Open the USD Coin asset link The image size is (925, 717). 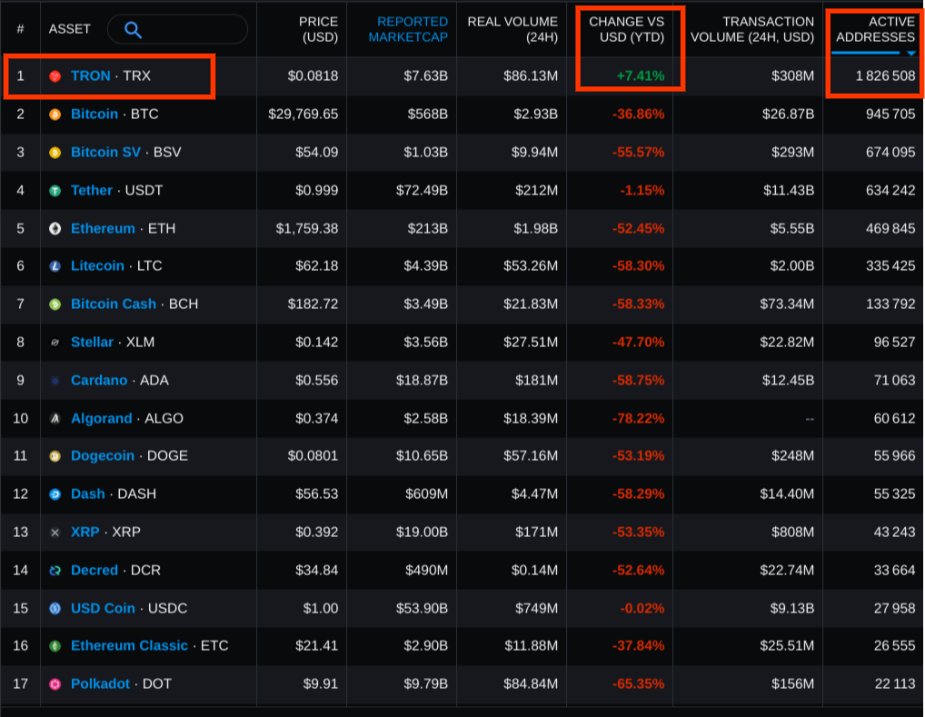(103, 608)
